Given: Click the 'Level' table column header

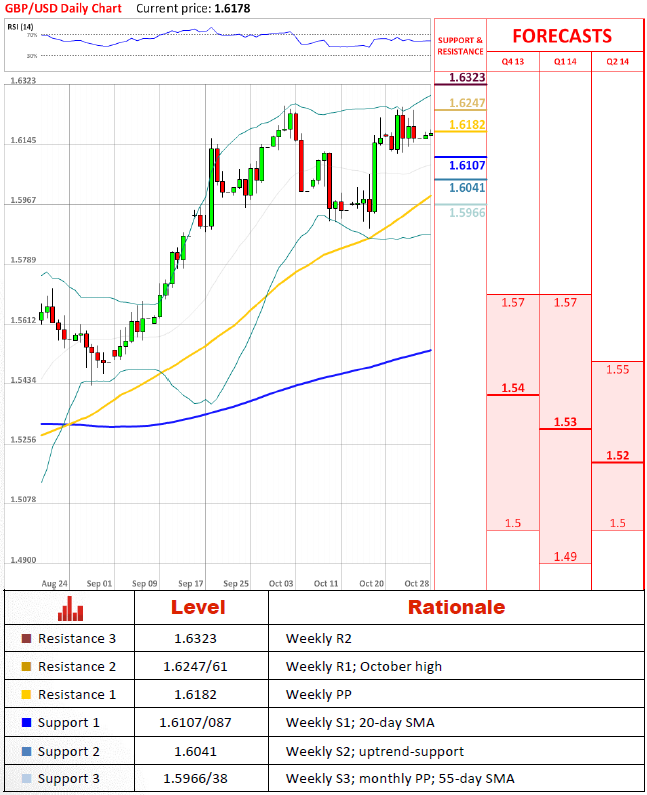Looking at the screenshot, I should (198, 607).
